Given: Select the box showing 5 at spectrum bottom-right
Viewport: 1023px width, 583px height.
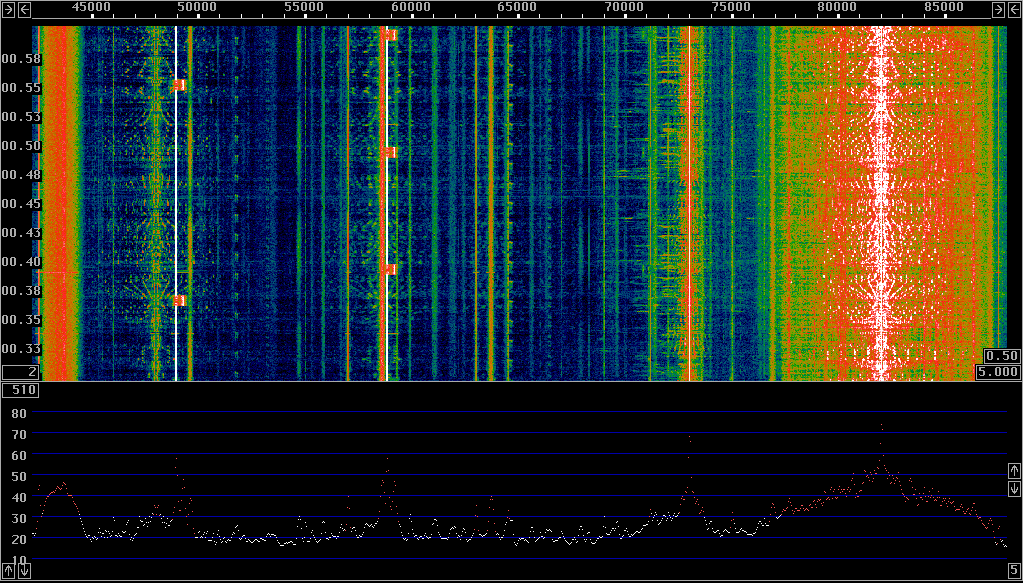Looking at the screenshot, I should click(x=1014, y=571).
